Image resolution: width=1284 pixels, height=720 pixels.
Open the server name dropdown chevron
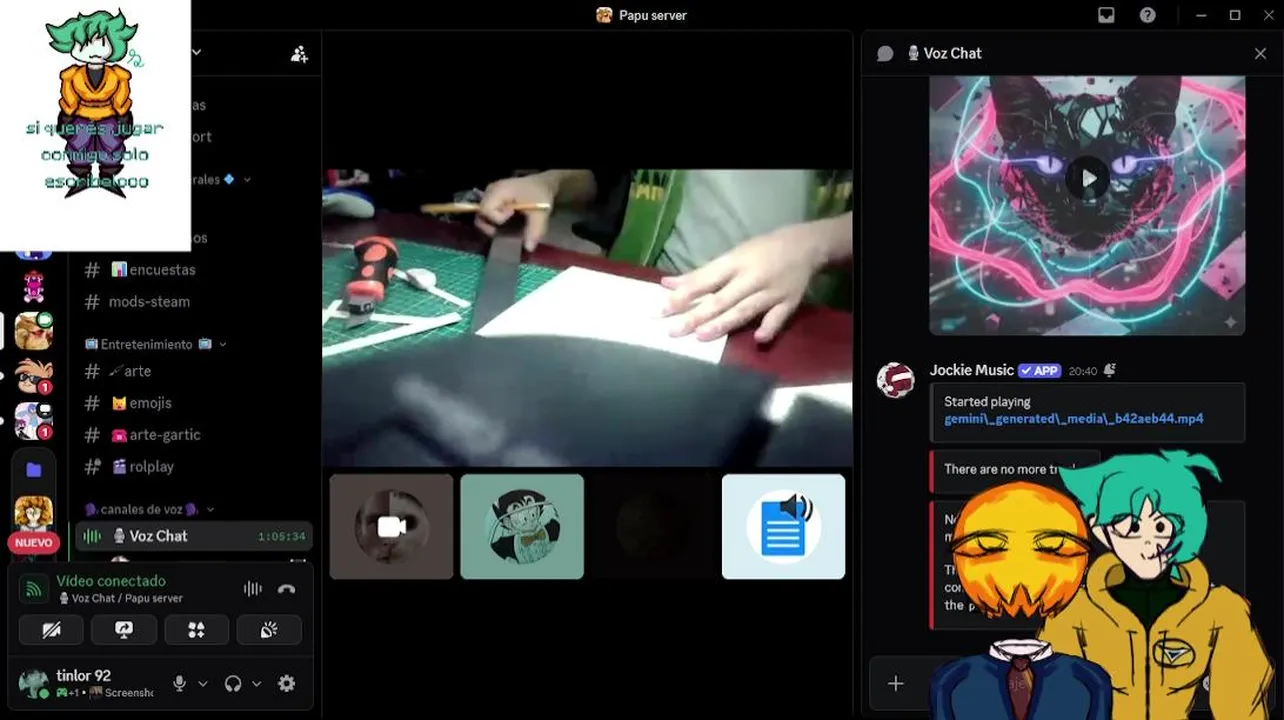click(197, 52)
